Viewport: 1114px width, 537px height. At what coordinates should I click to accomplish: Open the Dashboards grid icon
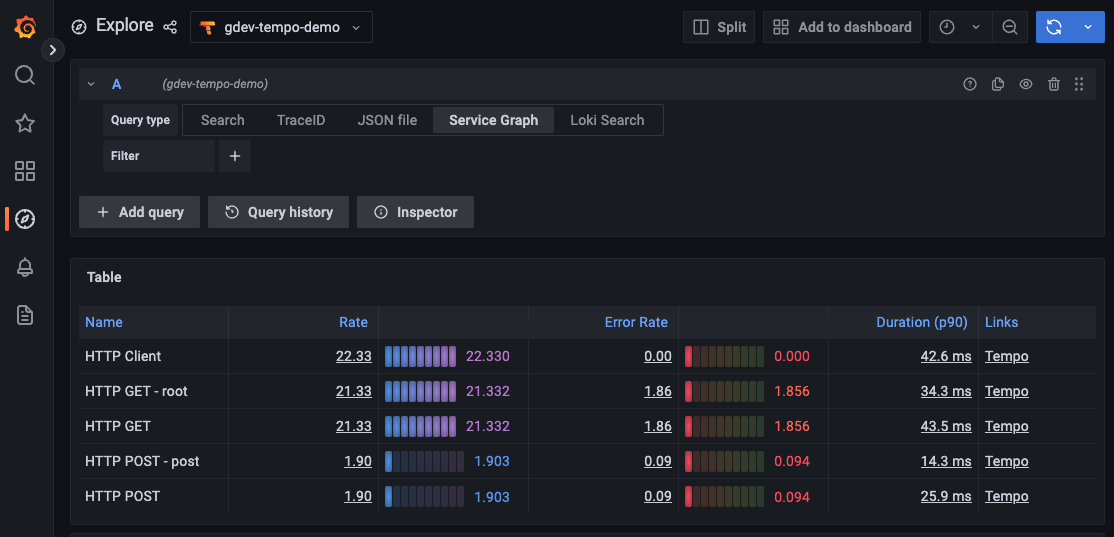click(x=26, y=171)
